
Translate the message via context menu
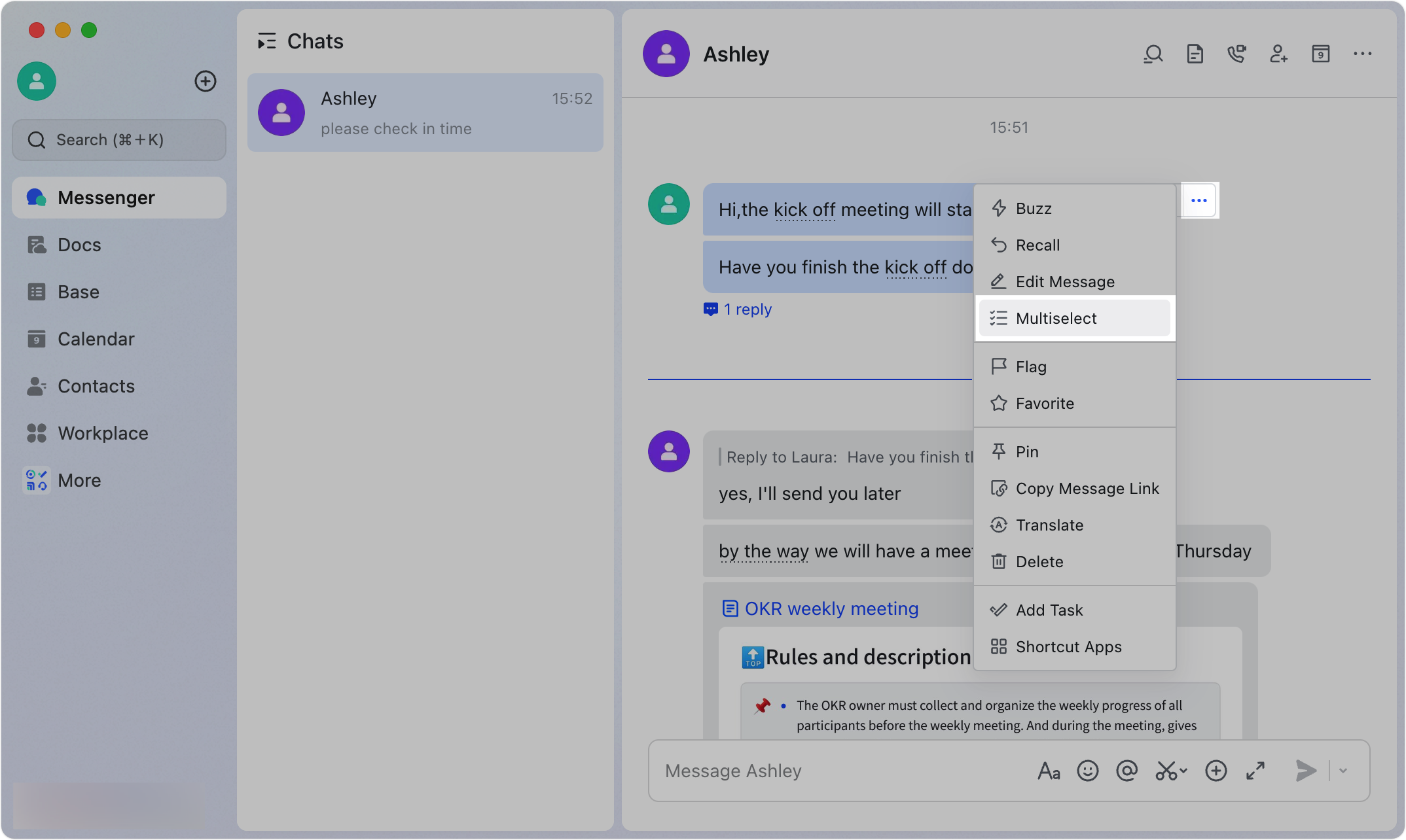1049,525
